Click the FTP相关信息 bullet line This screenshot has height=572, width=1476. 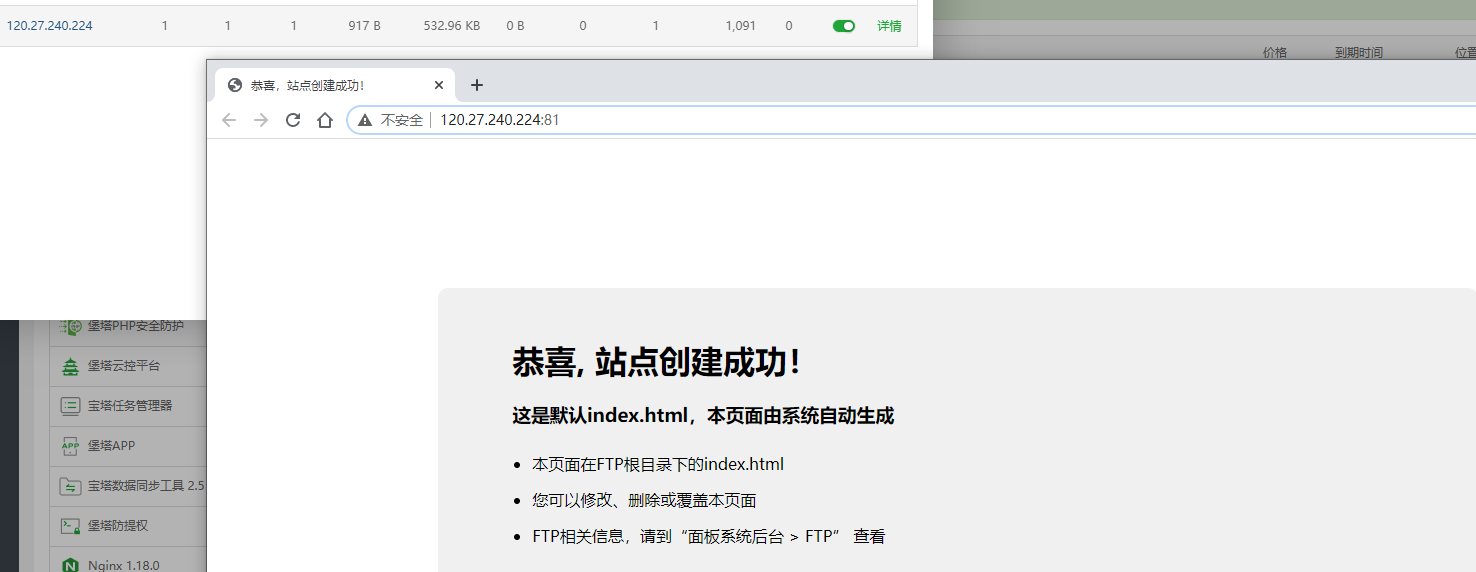point(708,536)
